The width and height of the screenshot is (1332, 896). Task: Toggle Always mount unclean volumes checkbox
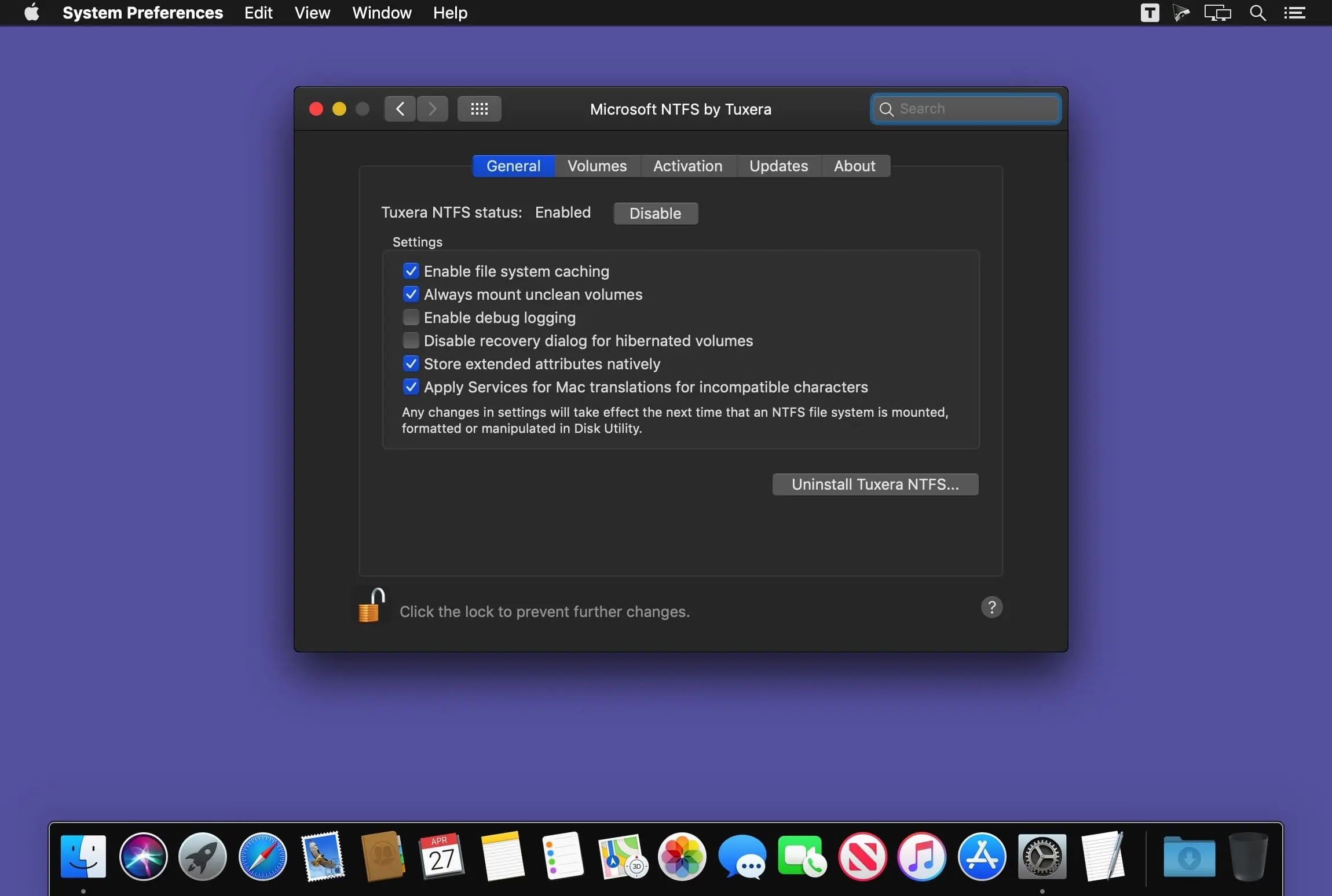(x=410, y=294)
